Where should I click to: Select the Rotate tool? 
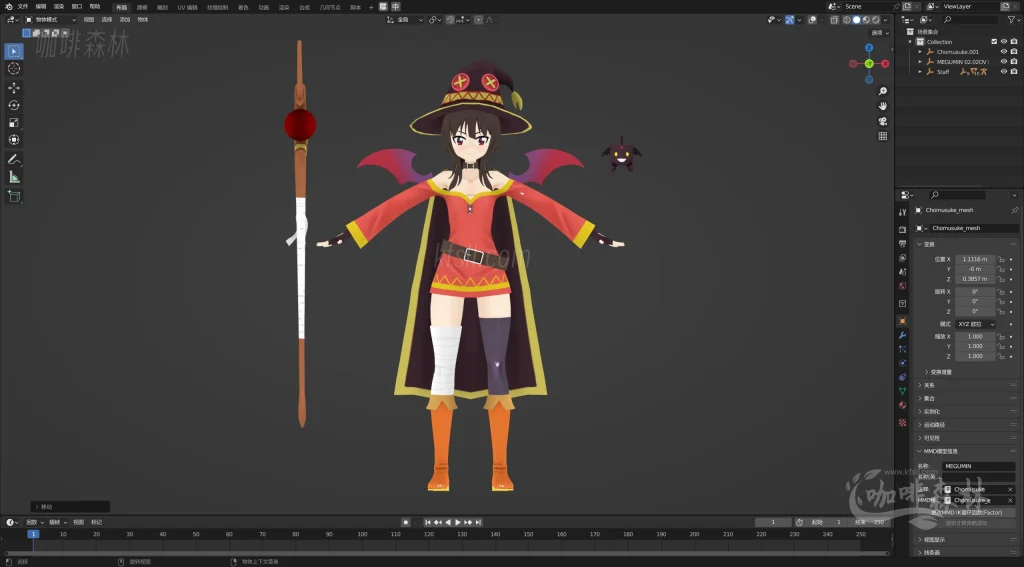click(x=14, y=105)
